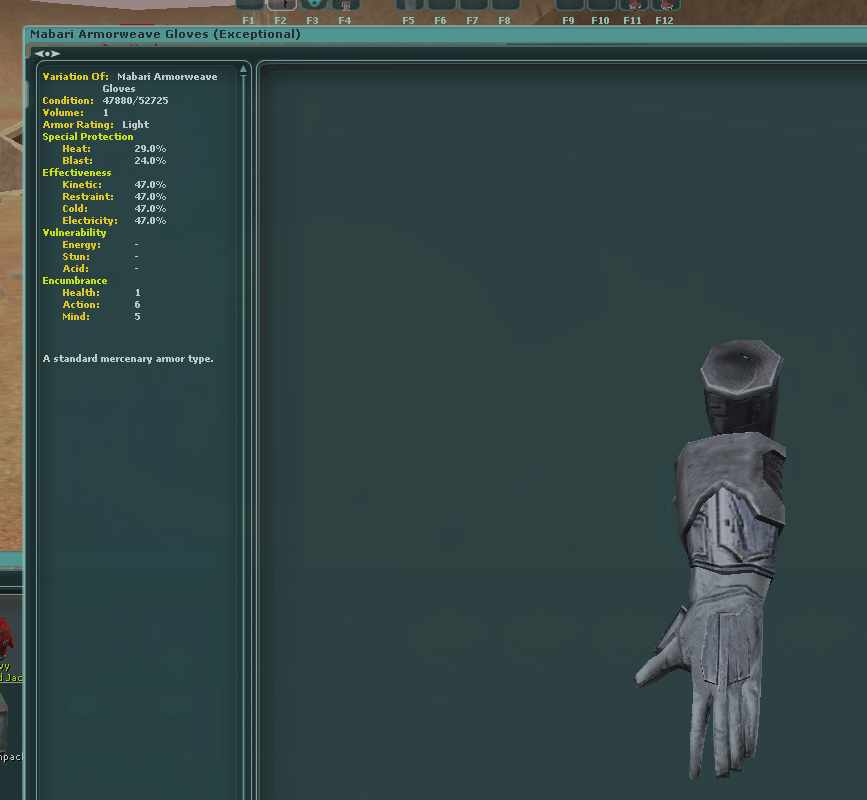Select the "Heat:" label
The image size is (867, 800).
pos(76,149)
